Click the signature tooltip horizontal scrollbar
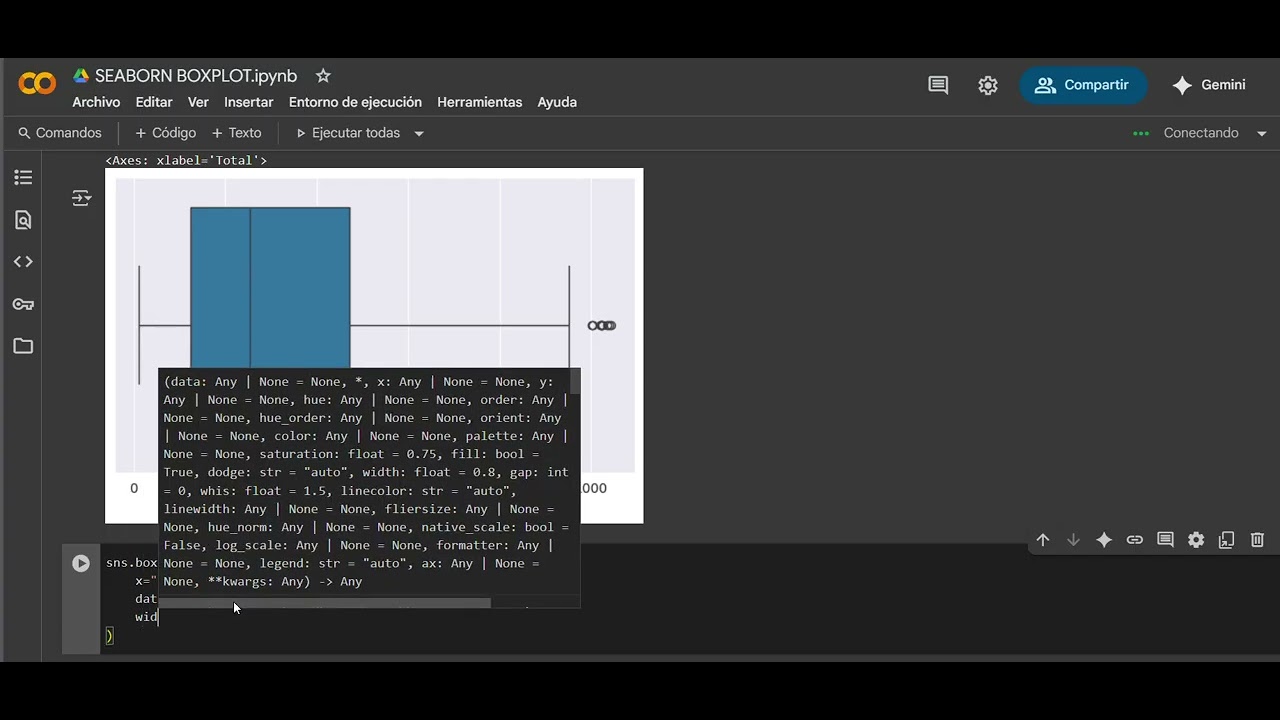1280x720 pixels. pos(325,603)
